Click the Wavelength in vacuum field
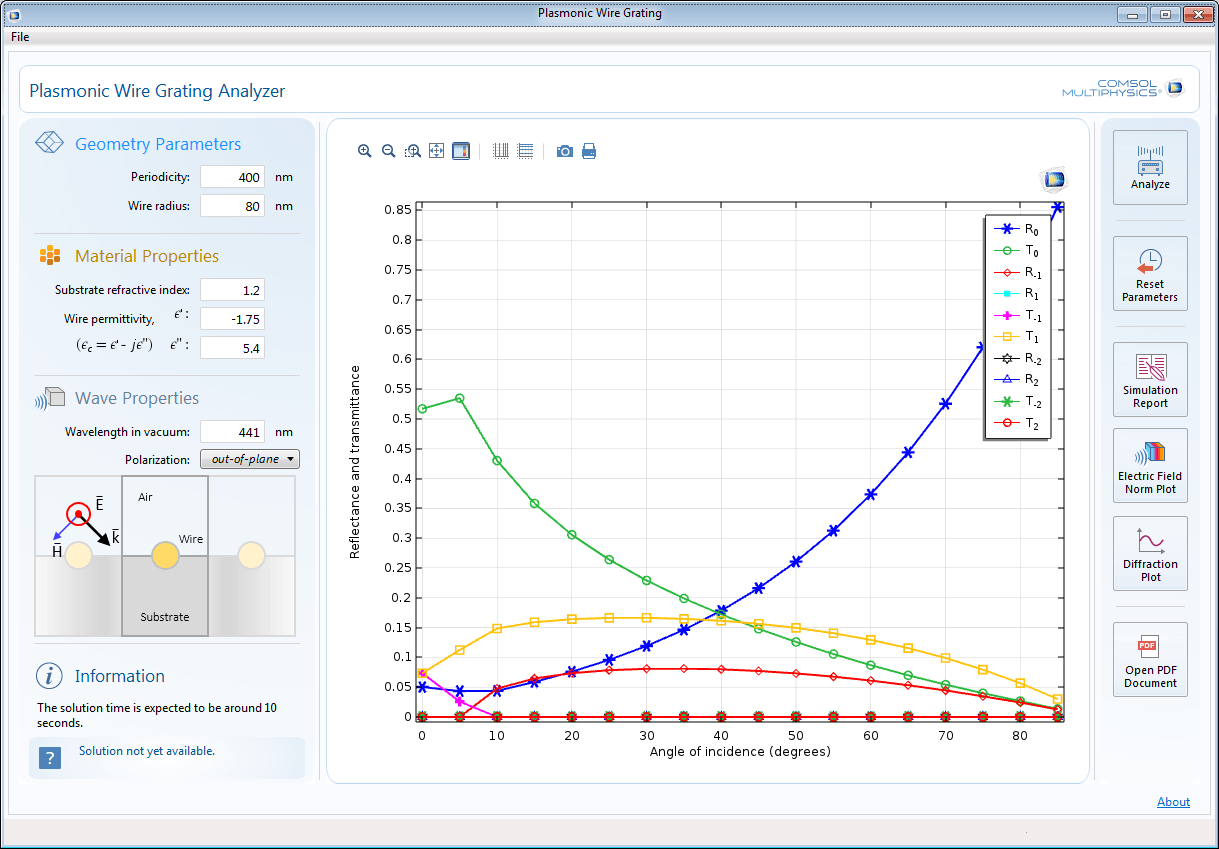This screenshot has height=849, width=1219. [x=232, y=432]
